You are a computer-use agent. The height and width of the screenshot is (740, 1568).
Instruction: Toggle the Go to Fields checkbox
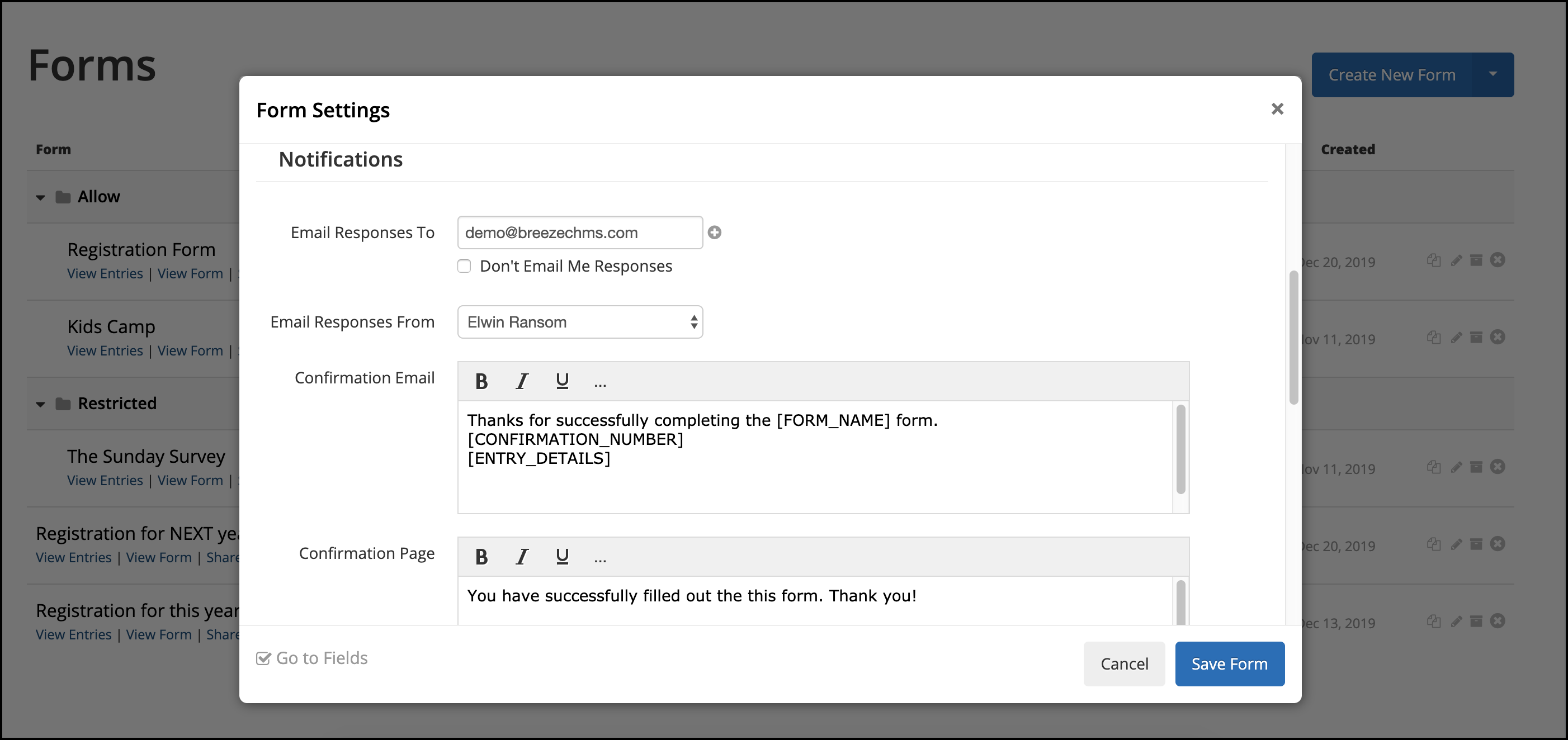point(263,658)
